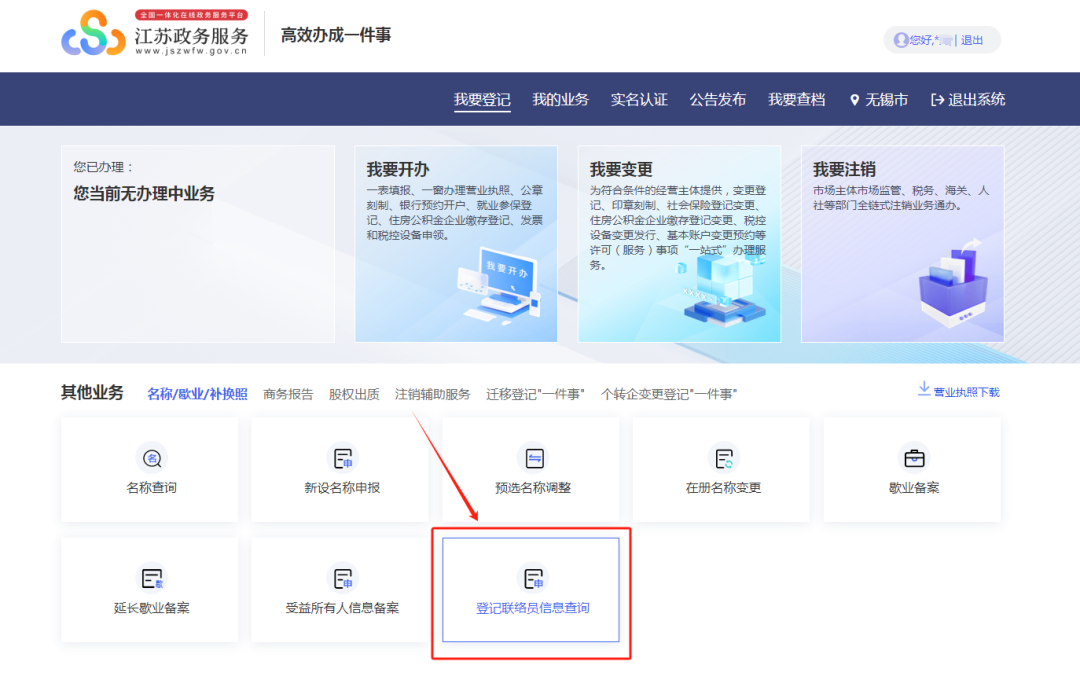Click the 歇业备案 briefcase icon
Screen dimensions: 1080x687
[x=914, y=458]
